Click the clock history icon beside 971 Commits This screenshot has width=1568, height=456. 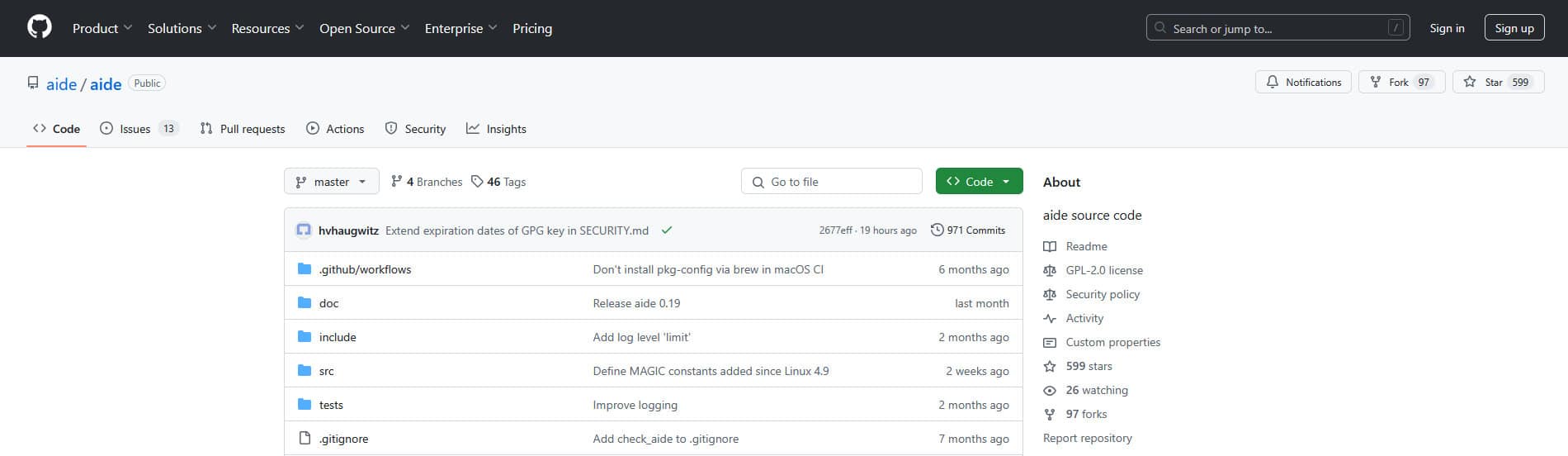pyautogui.click(x=937, y=230)
